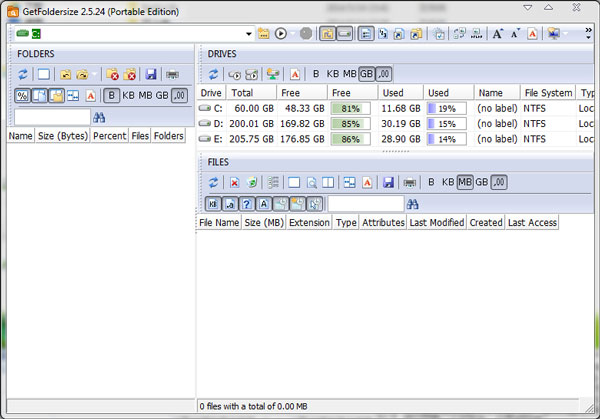The width and height of the screenshot is (600, 419).
Task: Open font settings icon in the main toolbar
Action: pyautogui.click(x=532, y=34)
